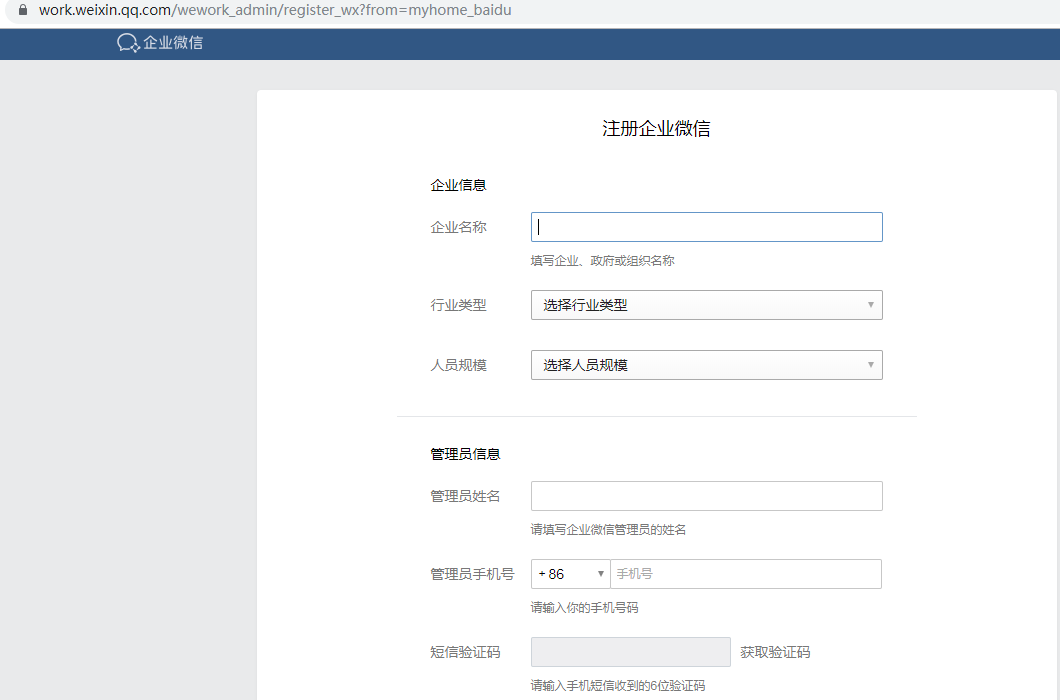Focus the 企业名称 input field

[x=706, y=227]
